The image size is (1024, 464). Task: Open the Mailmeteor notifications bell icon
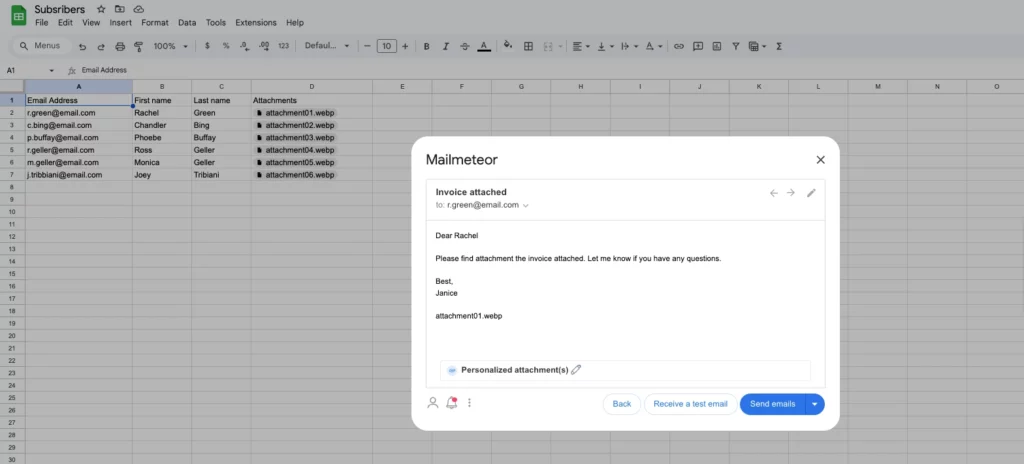(451, 403)
